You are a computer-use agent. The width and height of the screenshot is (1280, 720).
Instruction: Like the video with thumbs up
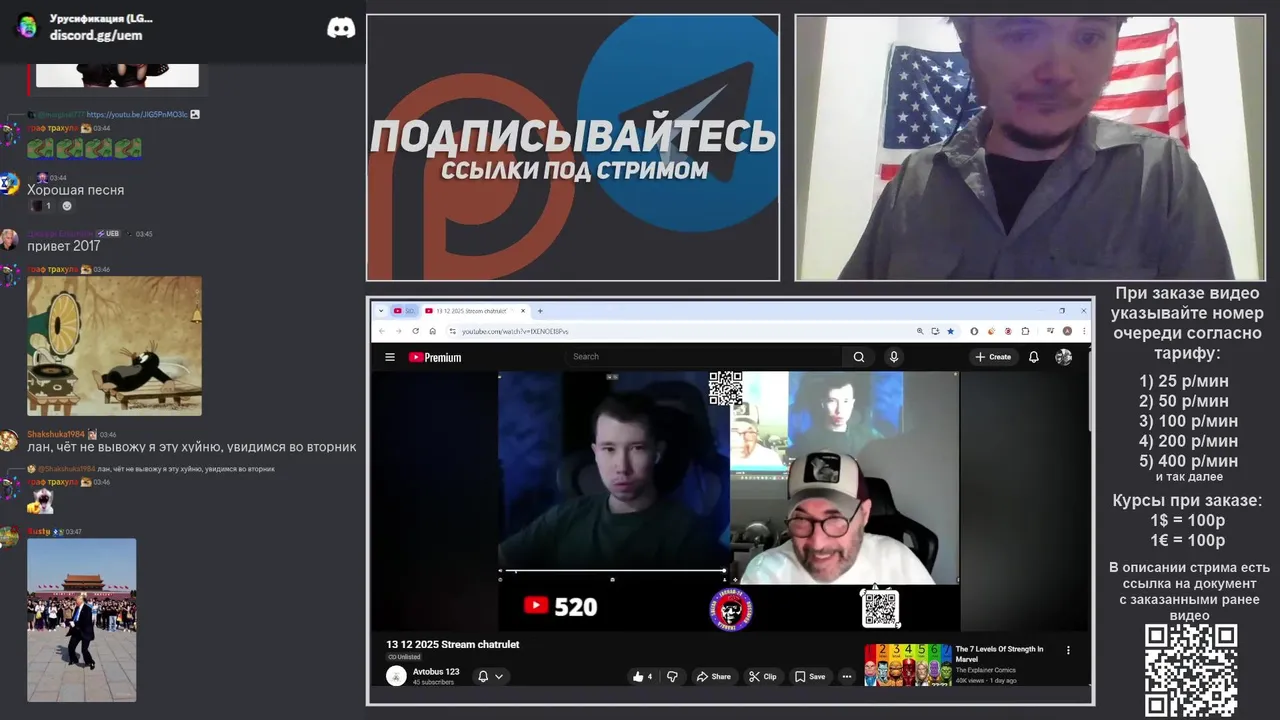(x=641, y=677)
